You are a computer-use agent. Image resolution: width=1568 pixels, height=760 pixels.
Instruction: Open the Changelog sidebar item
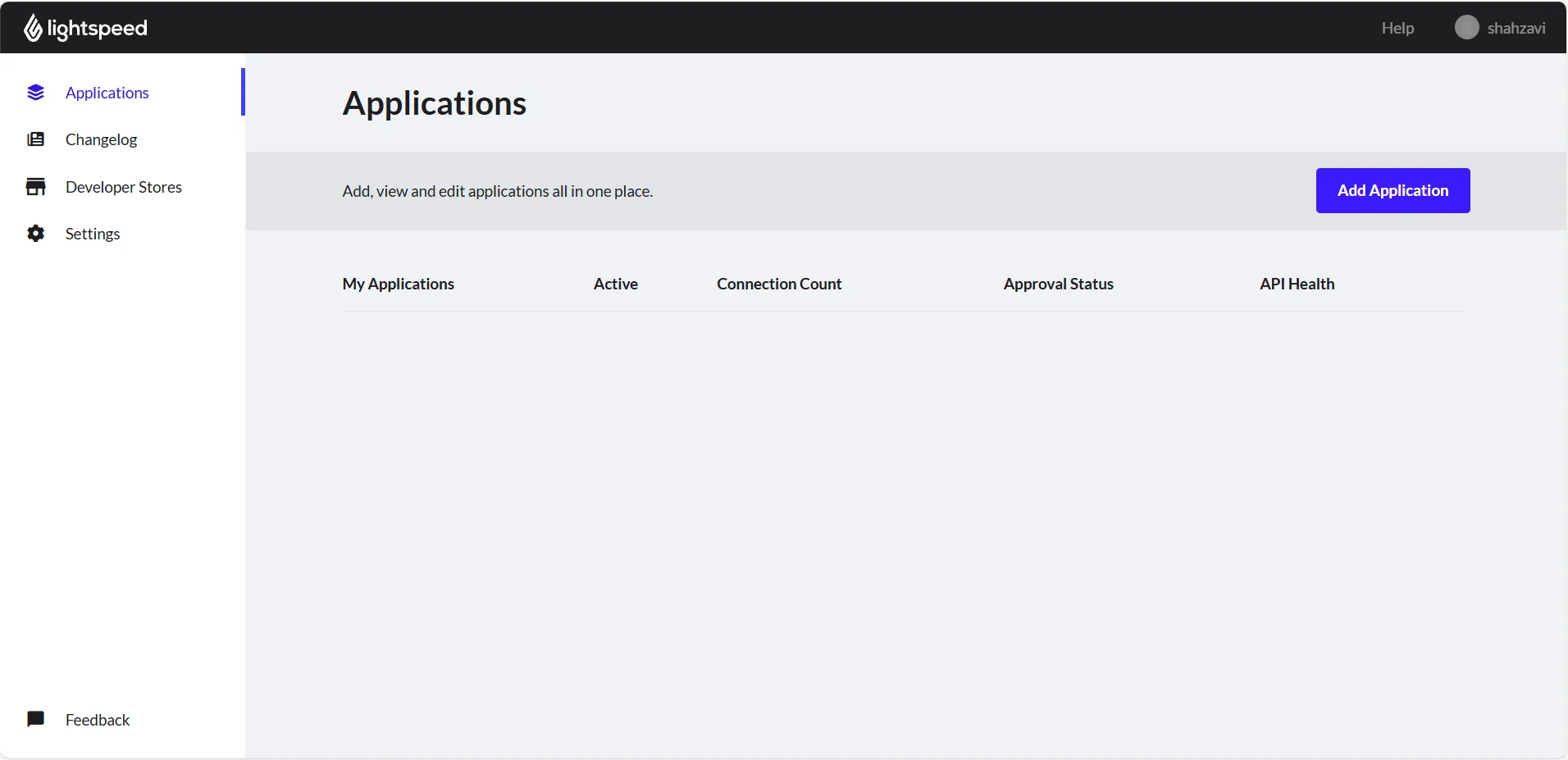point(122,139)
